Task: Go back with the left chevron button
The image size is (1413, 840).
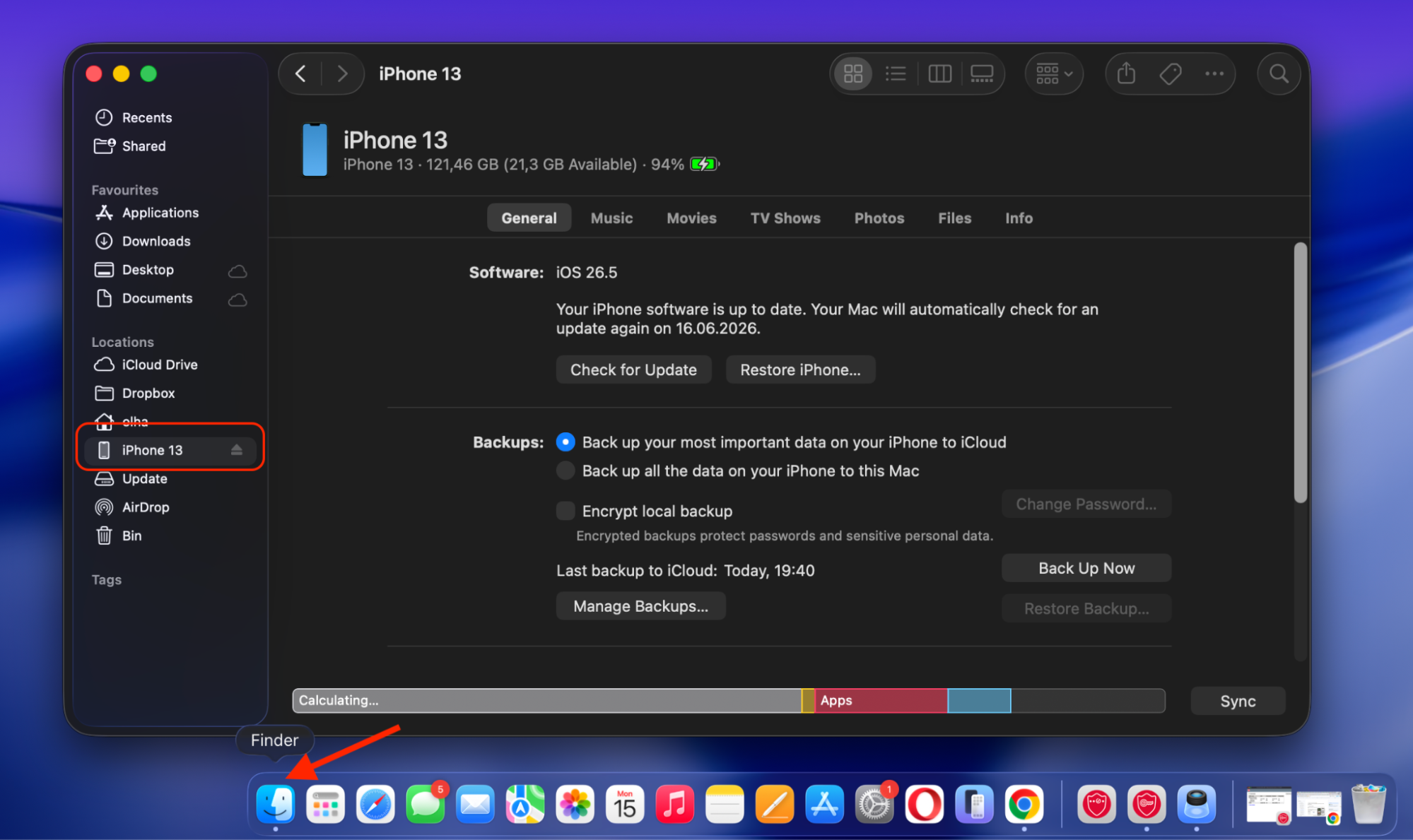Action: [301, 73]
